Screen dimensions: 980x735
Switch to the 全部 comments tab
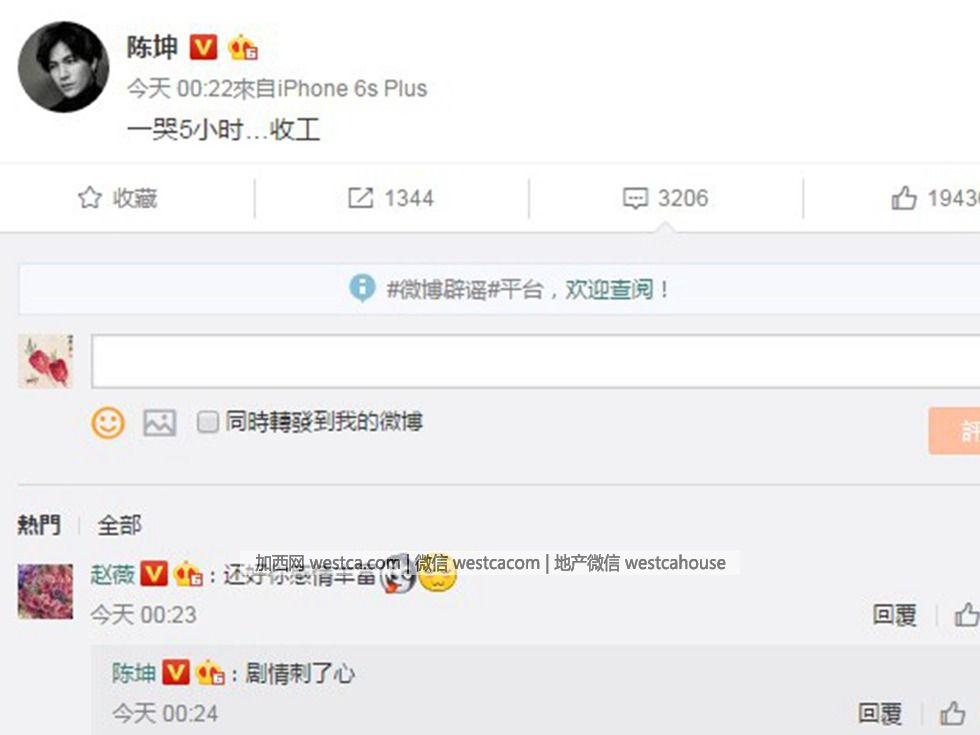point(119,525)
